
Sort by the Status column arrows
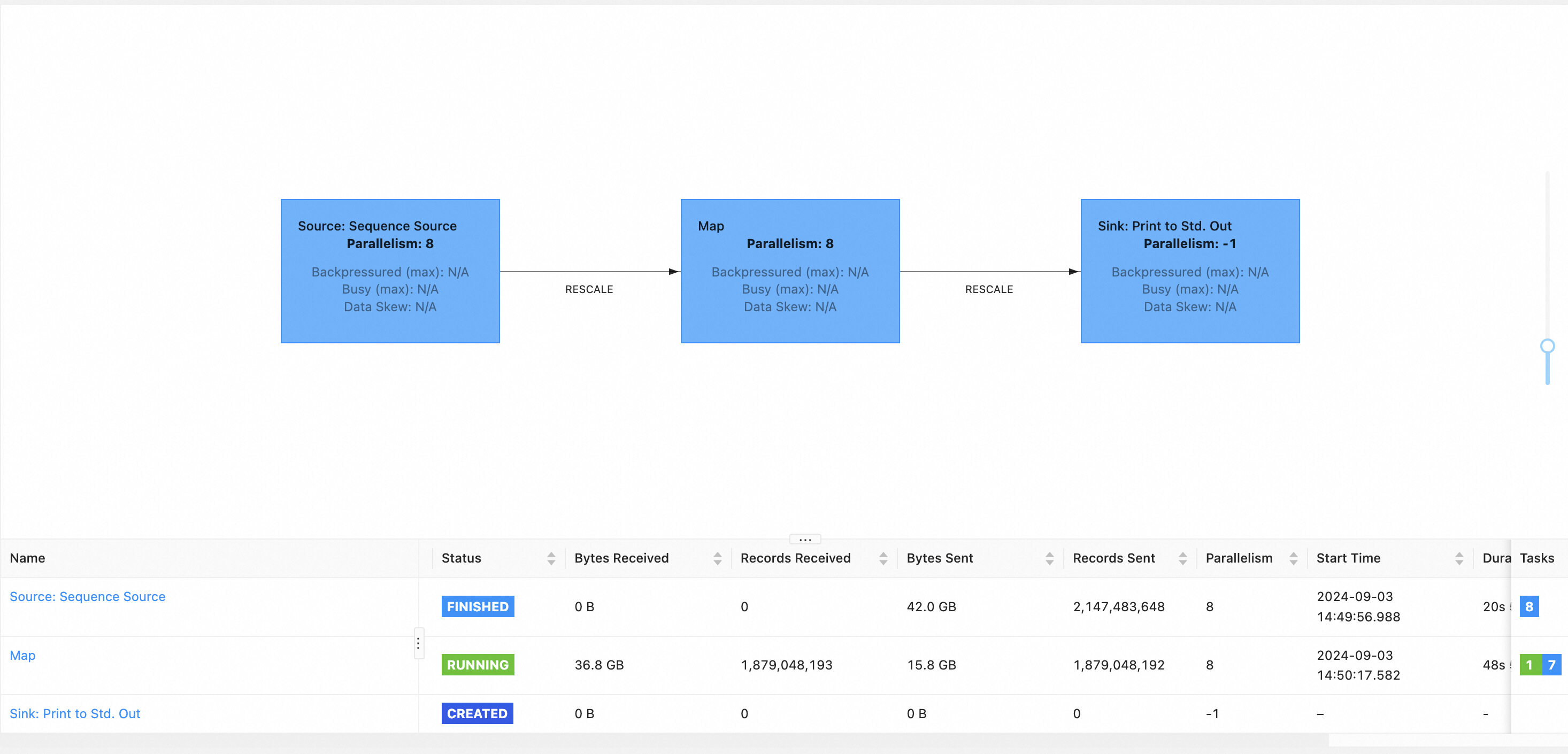[551, 558]
